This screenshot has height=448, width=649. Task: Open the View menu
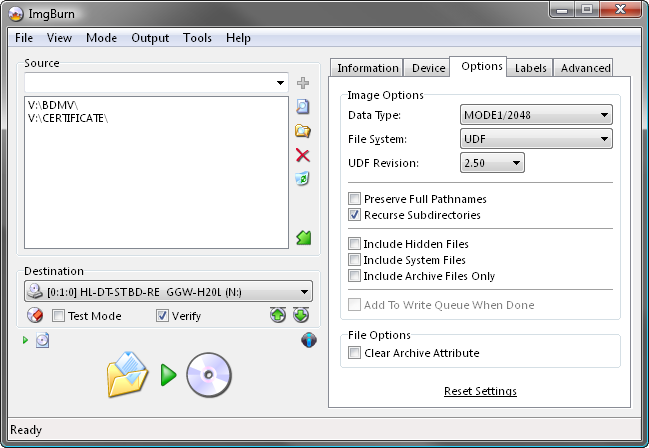(x=59, y=38)
